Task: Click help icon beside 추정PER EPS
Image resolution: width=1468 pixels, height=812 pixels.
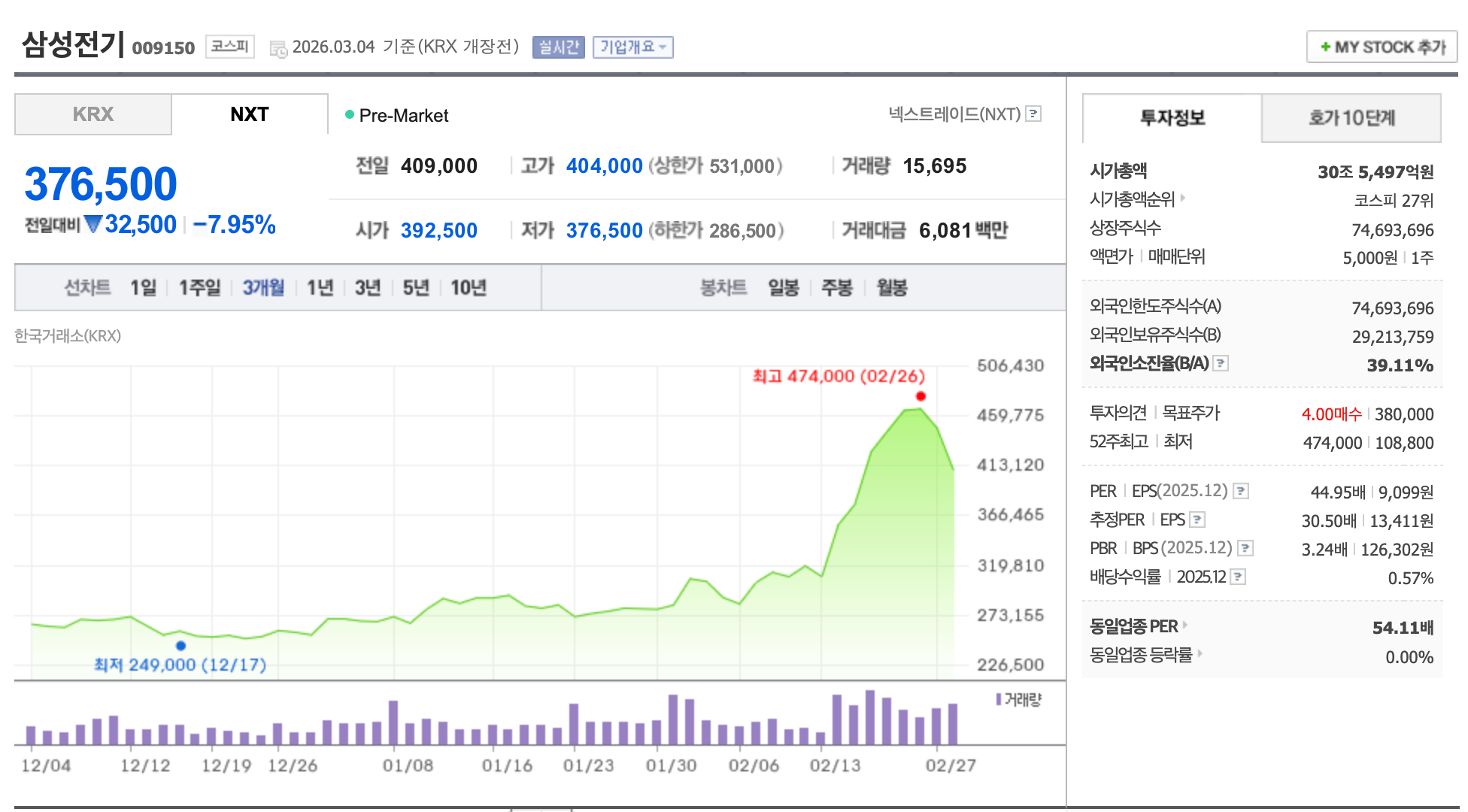Action: pos(1198,520)
